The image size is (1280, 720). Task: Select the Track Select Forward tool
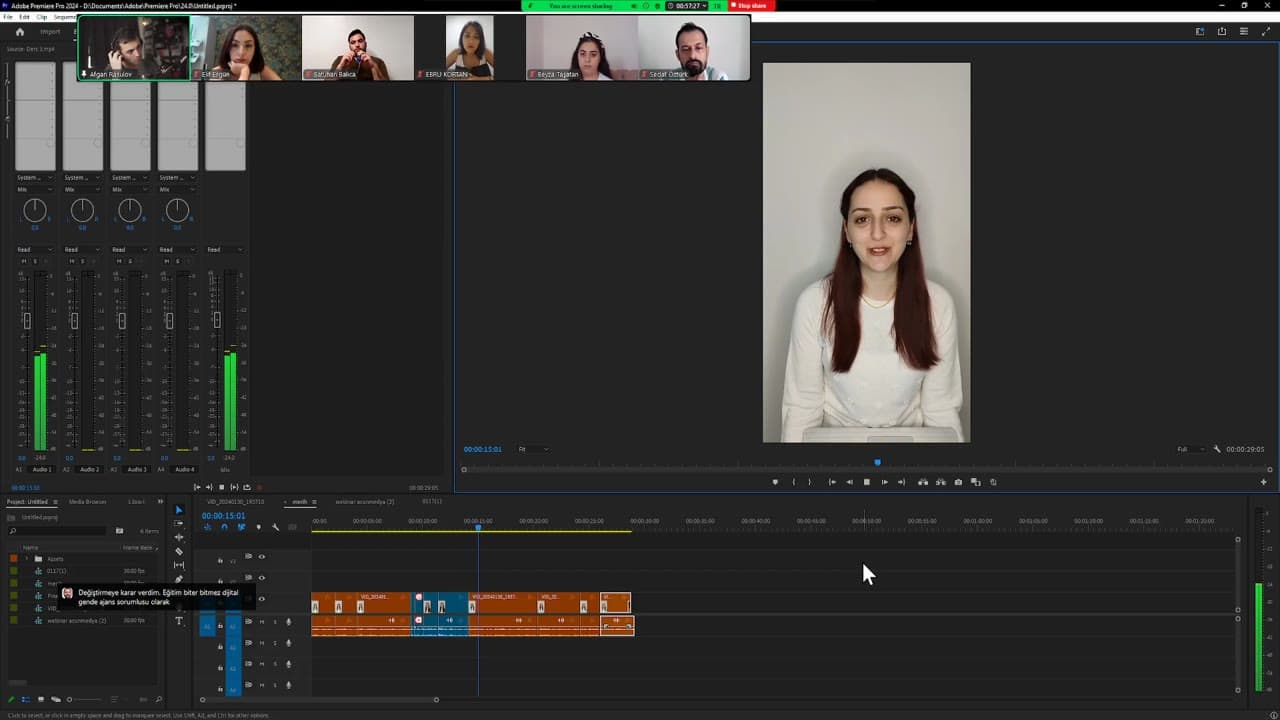pyautogui.click(x=179, y=523)
